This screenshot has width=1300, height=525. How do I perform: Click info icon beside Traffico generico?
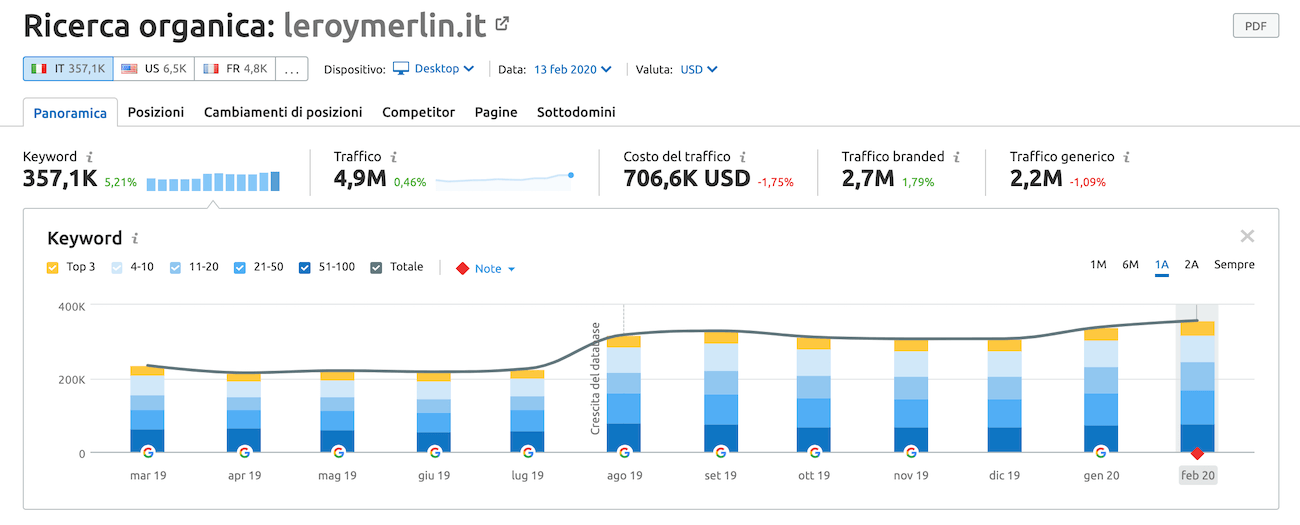1127,157
